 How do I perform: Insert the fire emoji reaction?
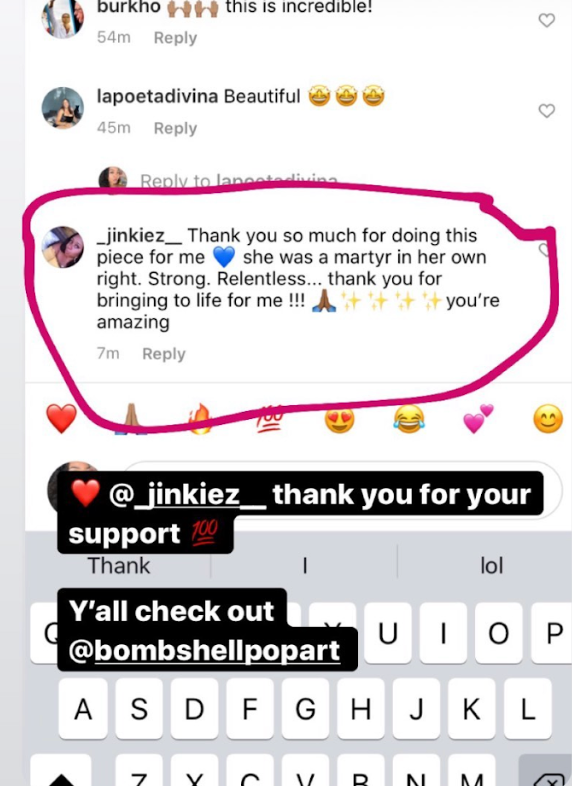[x=200, y=419]
